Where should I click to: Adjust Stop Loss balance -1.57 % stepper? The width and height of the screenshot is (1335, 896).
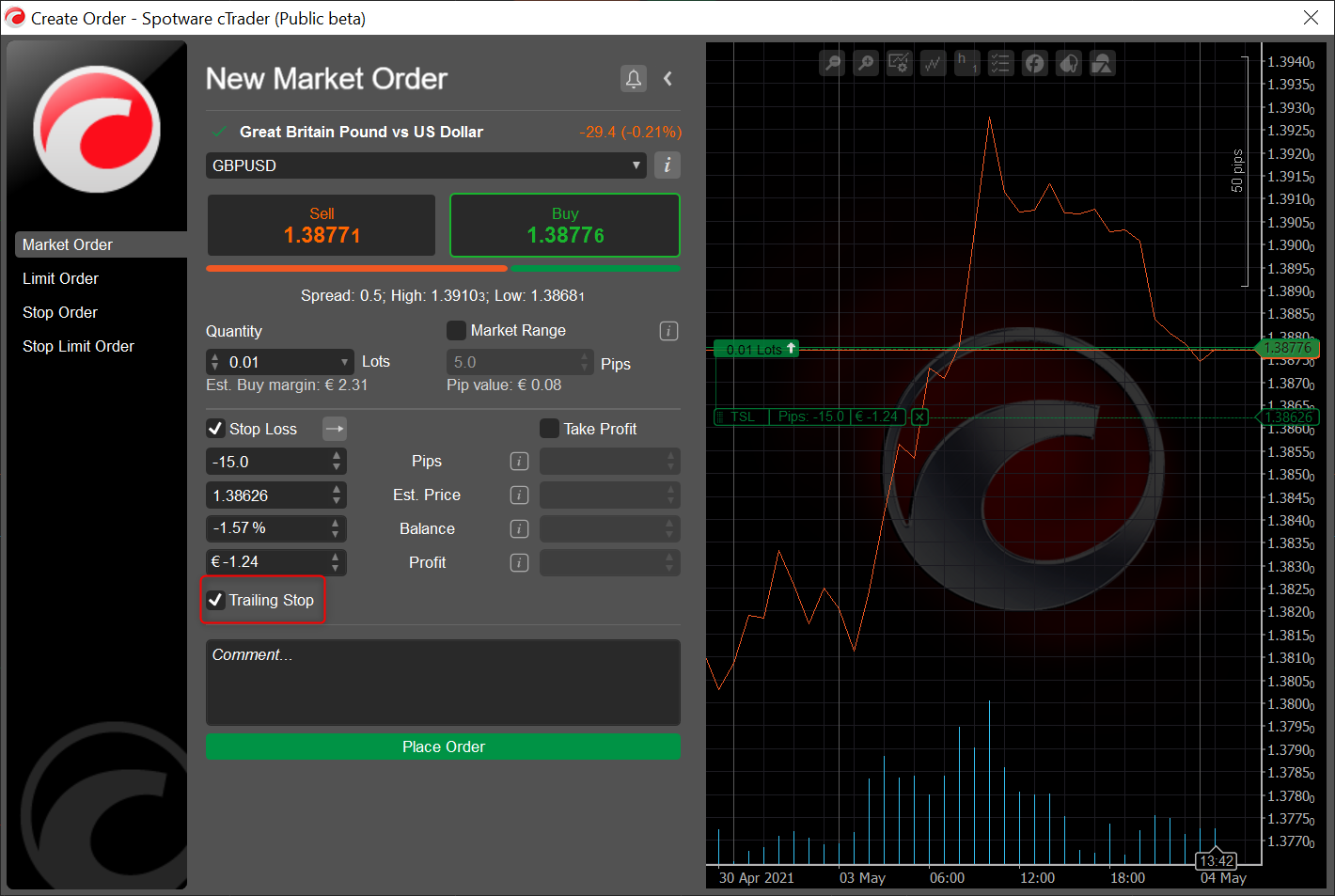(337, 529)
